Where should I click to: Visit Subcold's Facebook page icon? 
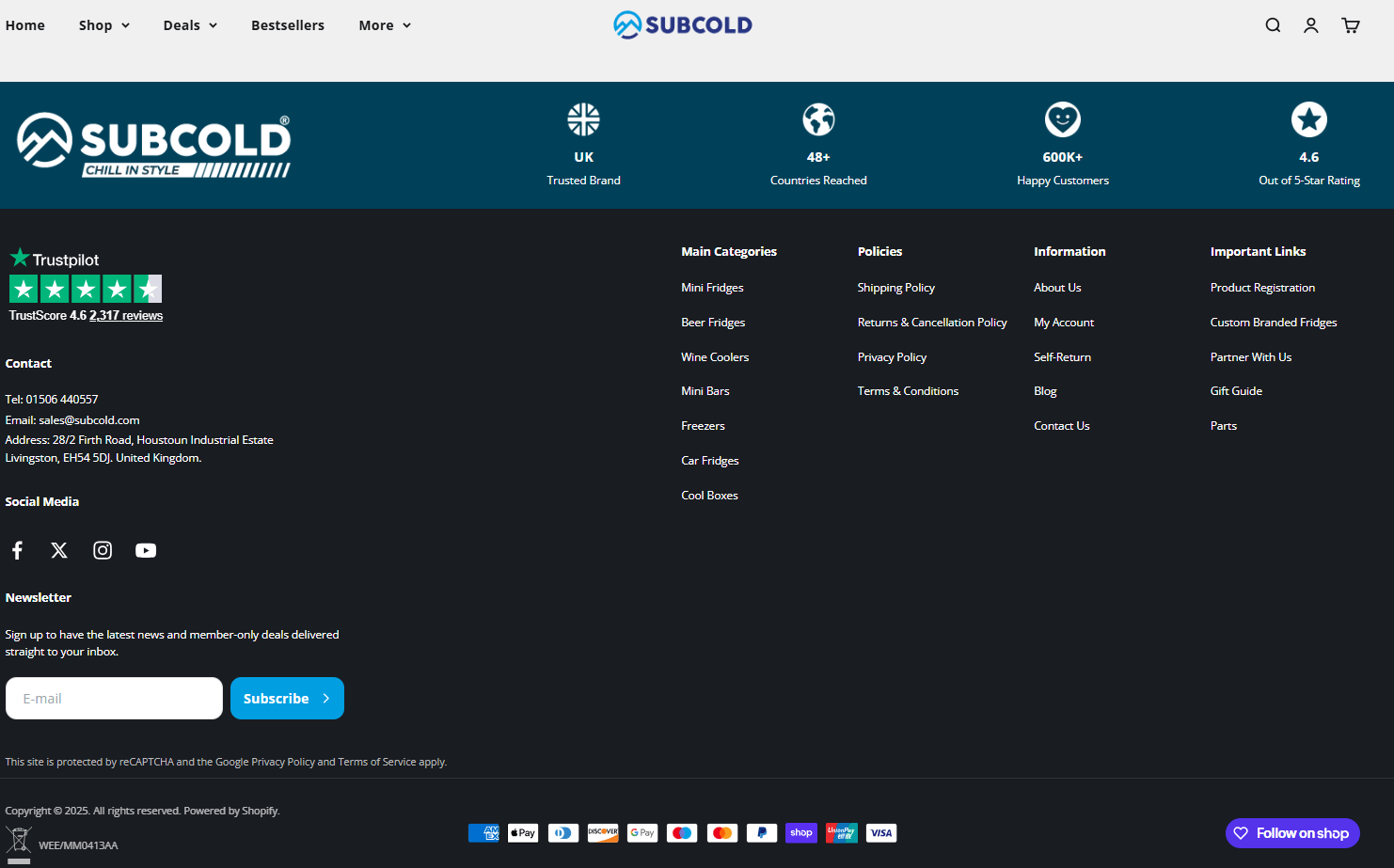coord(17,550)
